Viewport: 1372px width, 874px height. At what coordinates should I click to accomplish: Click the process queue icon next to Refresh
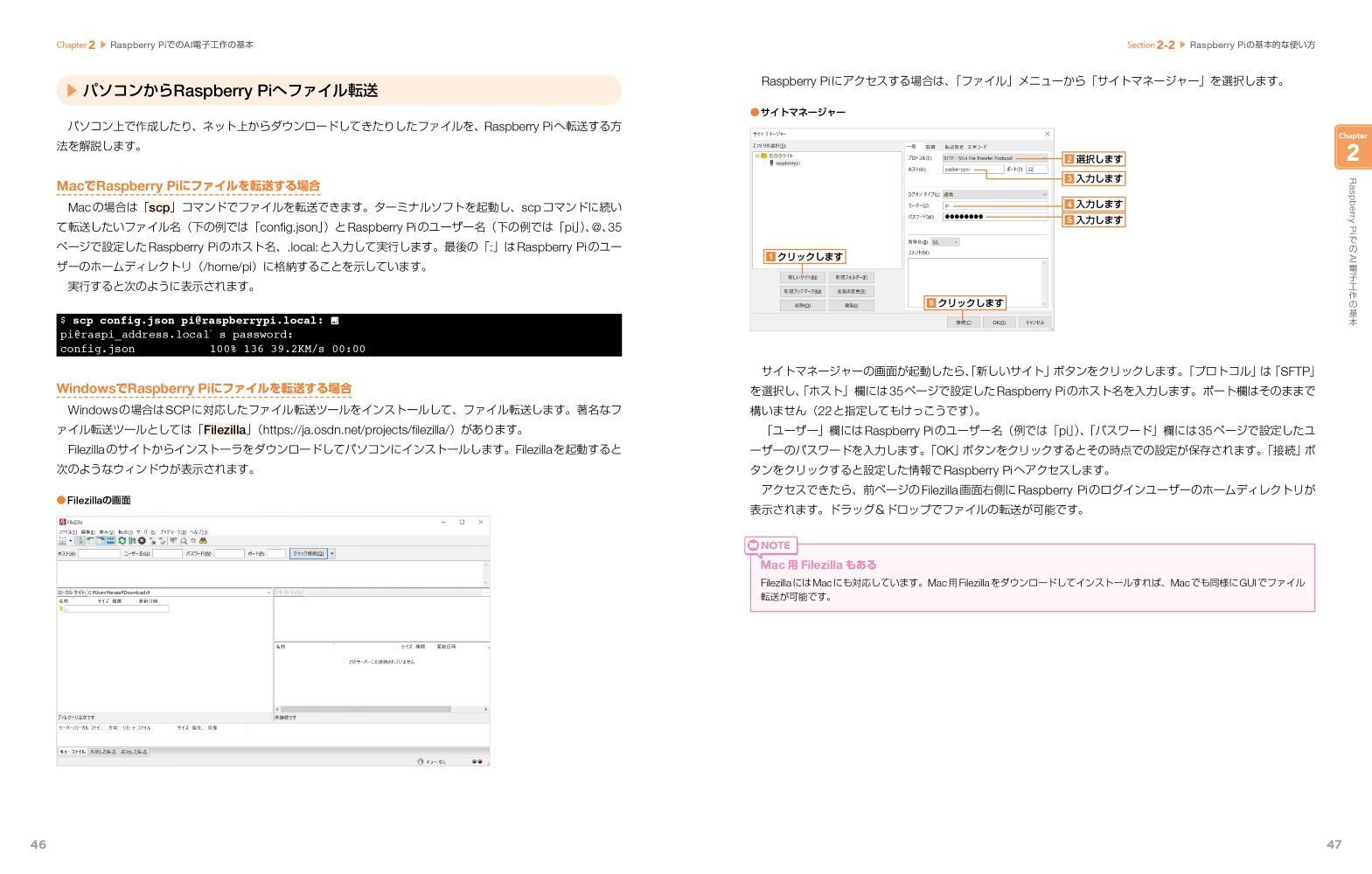pyautogui.click(x=132, y=541)
